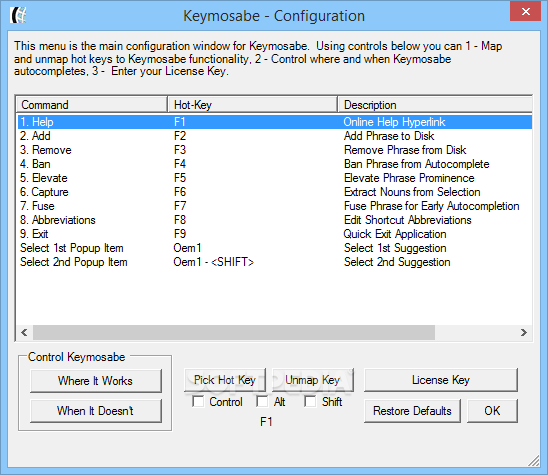
Task: Enable the Control modifier checkbox
Action: 198,401
